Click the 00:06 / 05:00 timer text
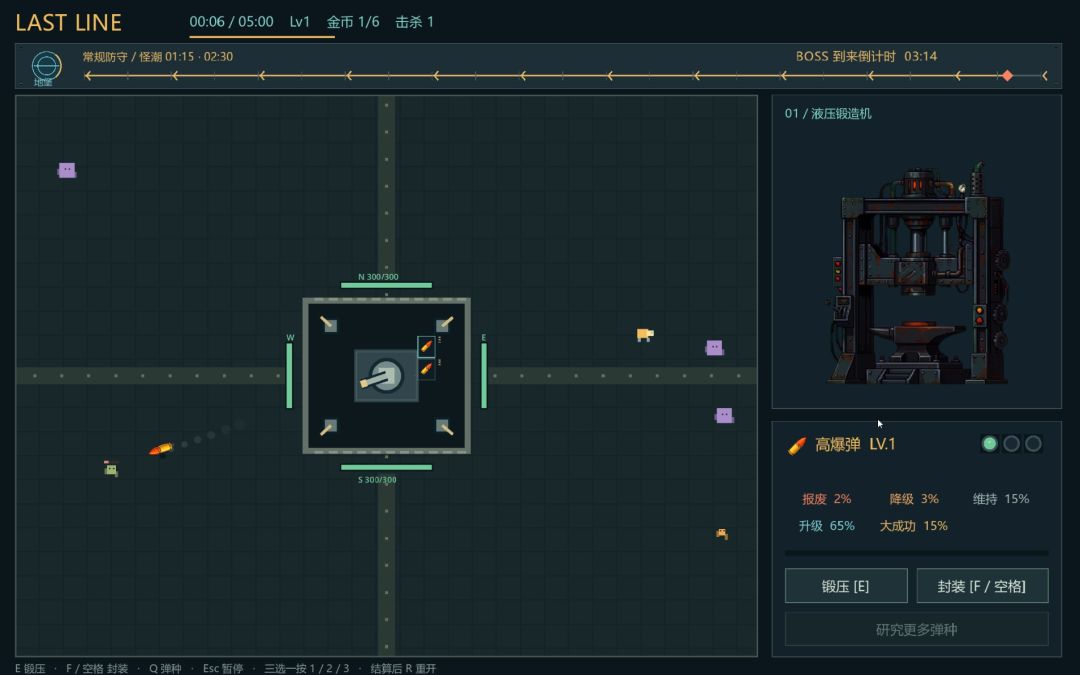This screenshot has width=1080, height=675. [231, 22]
